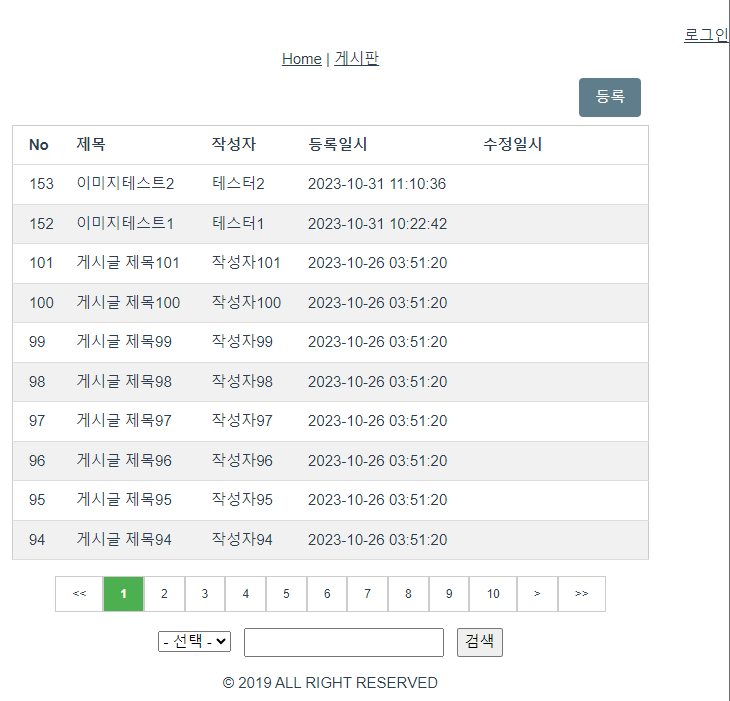Screen dimensions: 730x701
Task: Go to next page with > button
Action: tap(537, 594)
